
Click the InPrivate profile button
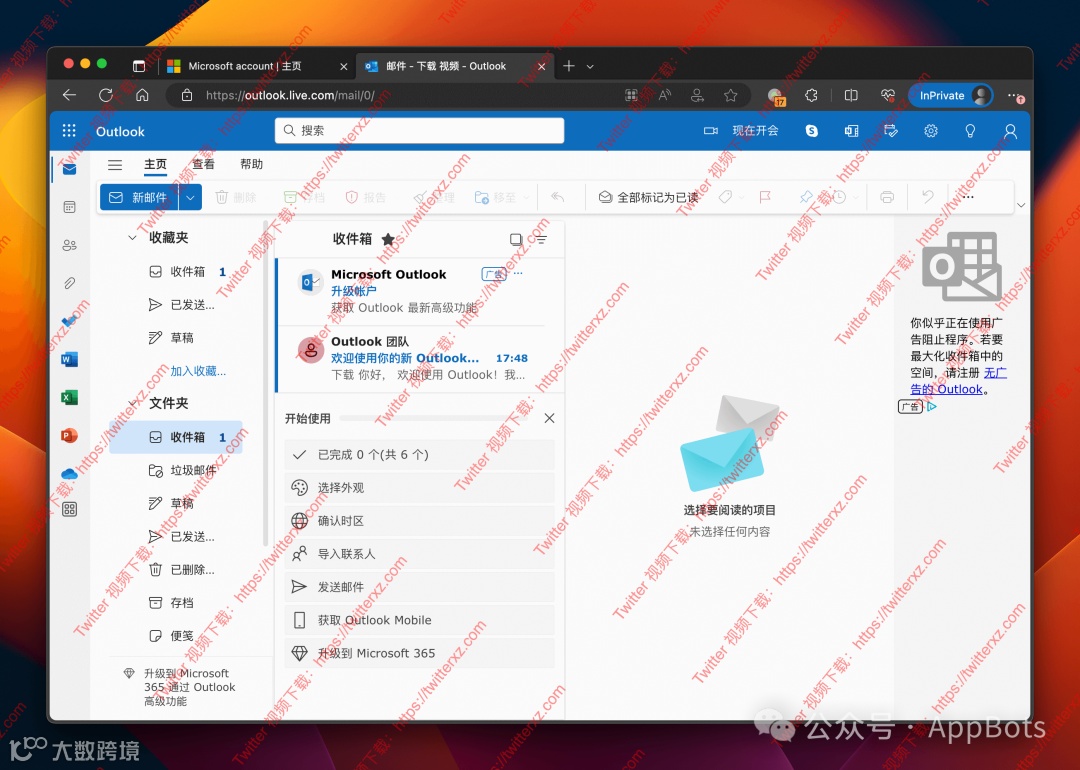pos(951,96)
